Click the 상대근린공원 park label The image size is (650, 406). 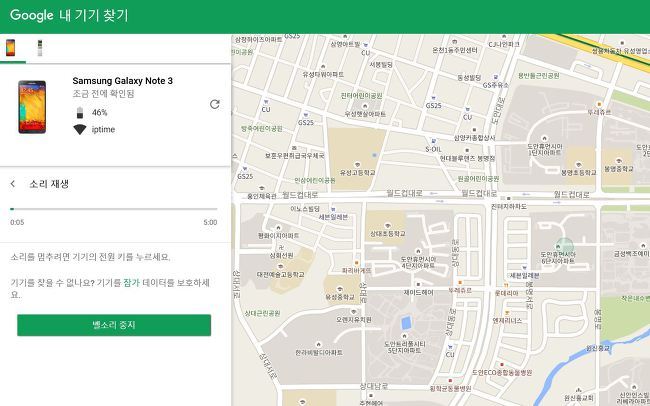pyautogui.click(x=262, y=313)
